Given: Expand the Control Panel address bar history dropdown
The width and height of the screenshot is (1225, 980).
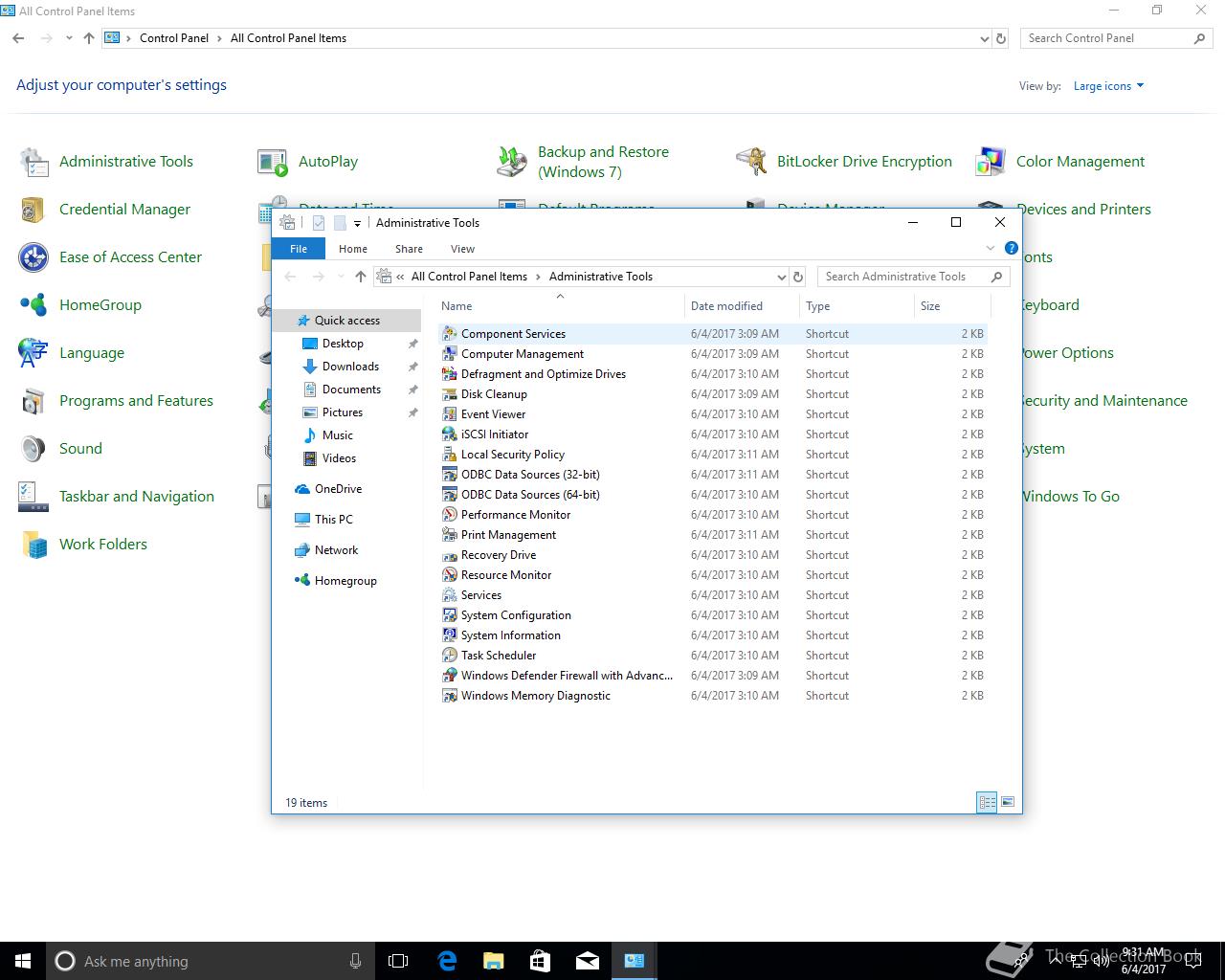Looking at the screenshot, I should (x=985, y=39).
